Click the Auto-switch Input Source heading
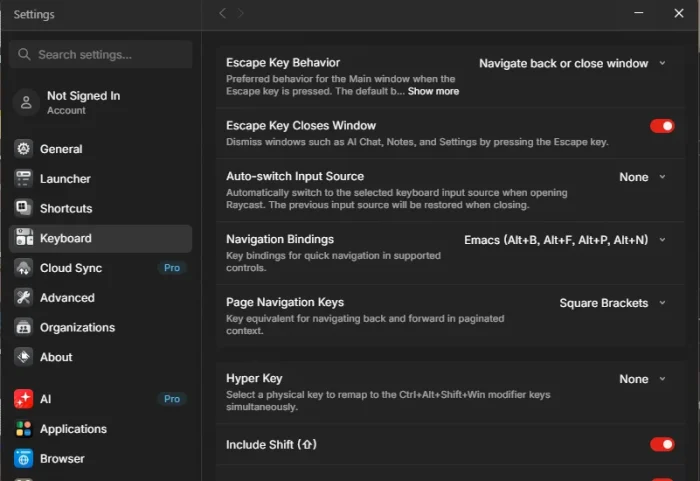Image resolution: width=700 pixels, height=481 pixels. 295,176
